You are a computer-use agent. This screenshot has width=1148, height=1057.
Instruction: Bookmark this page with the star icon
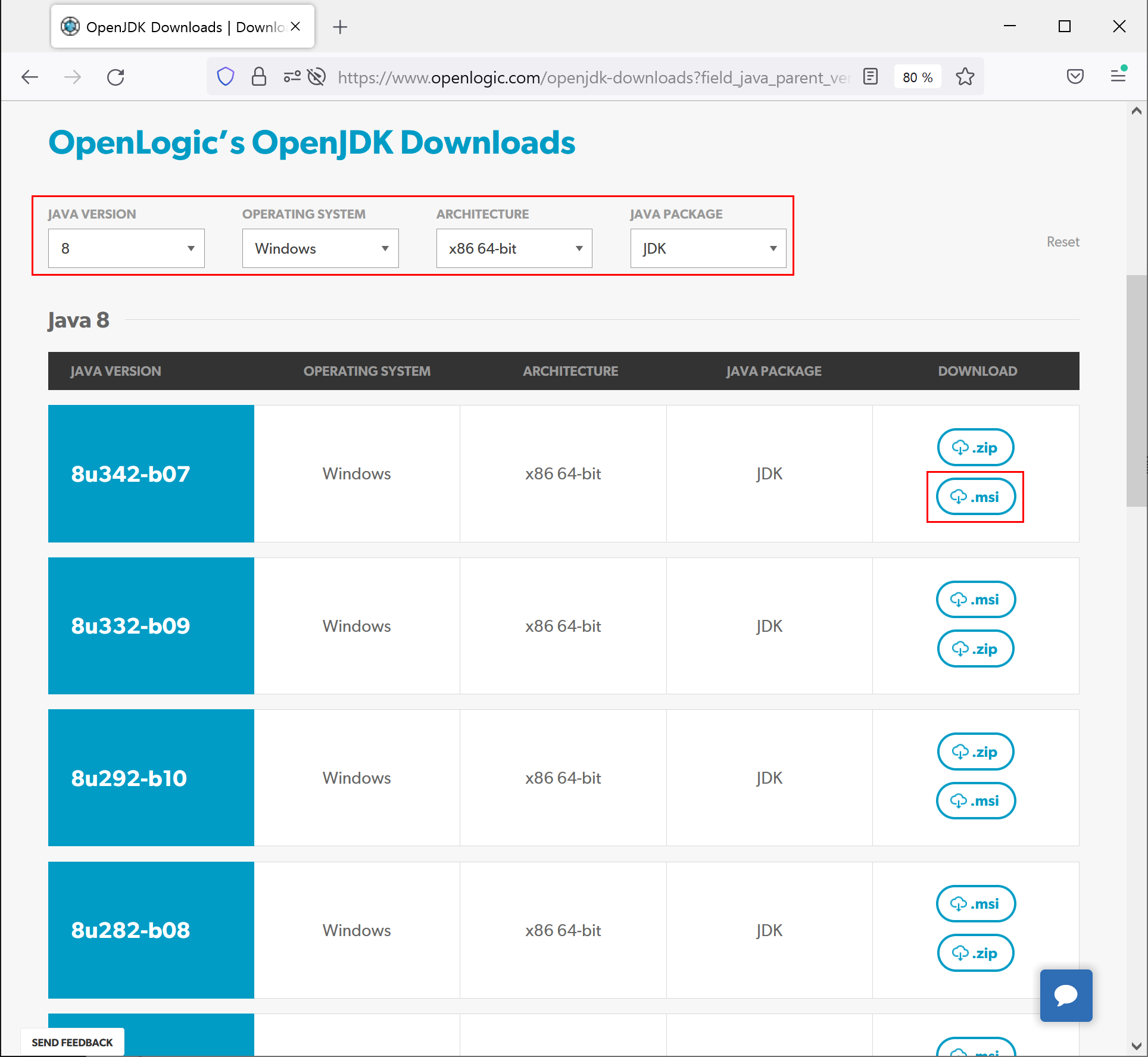[x=965, y=77]
